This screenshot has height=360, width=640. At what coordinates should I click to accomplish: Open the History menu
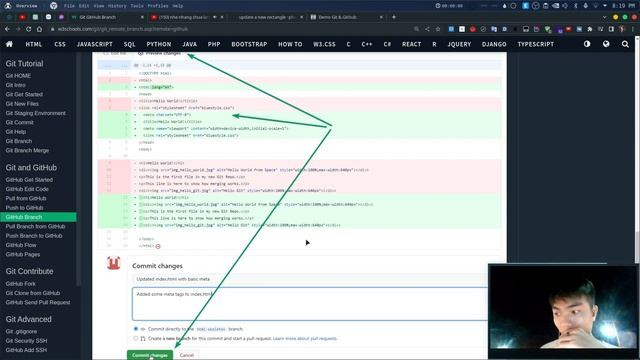117,6
